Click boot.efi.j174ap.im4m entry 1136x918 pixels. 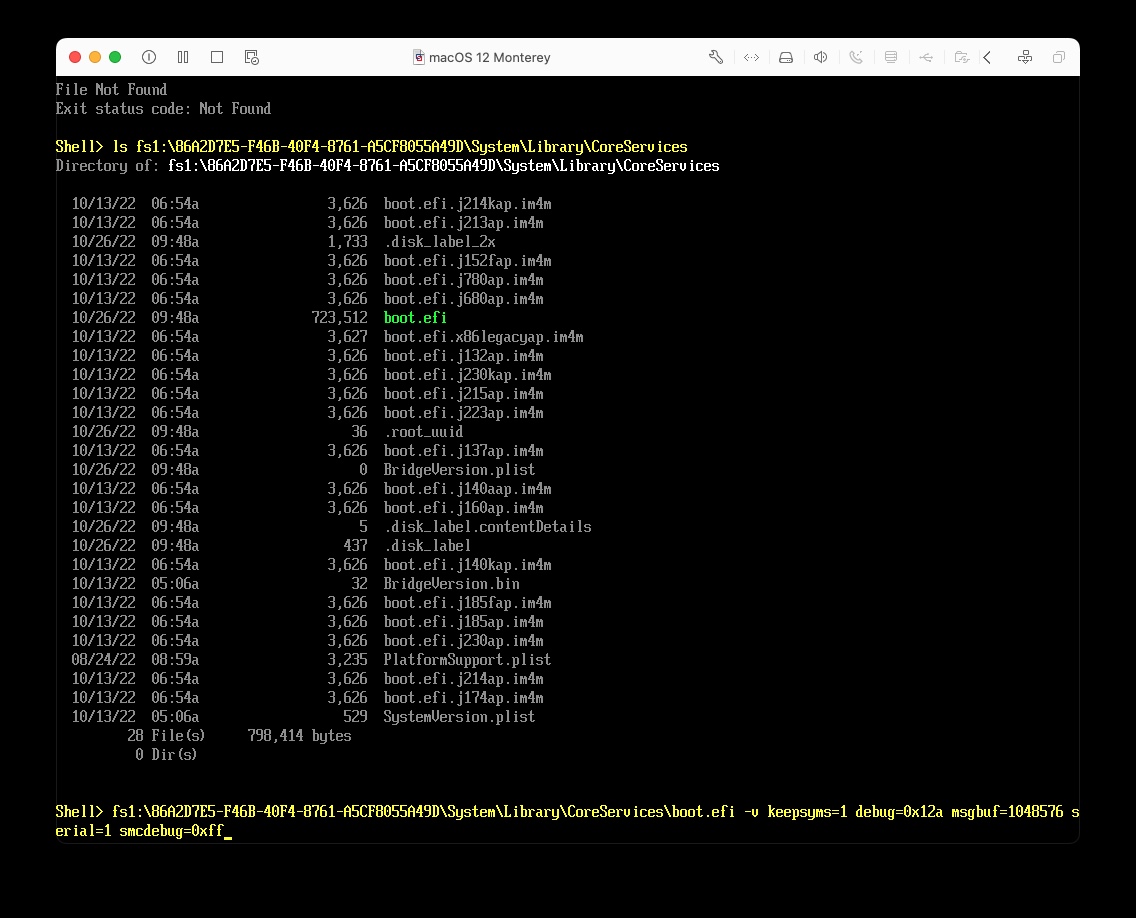tap(464, 697)
